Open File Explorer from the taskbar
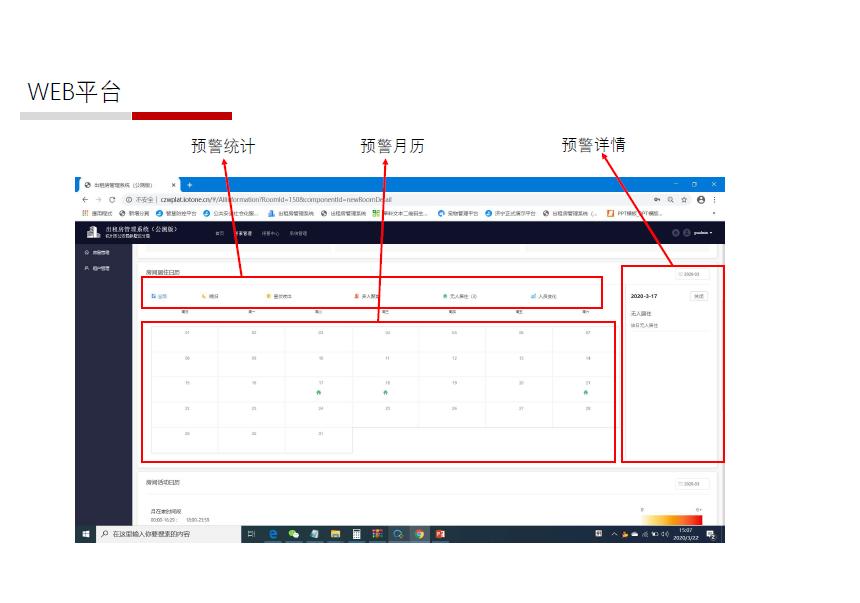 tap(335, 534)
